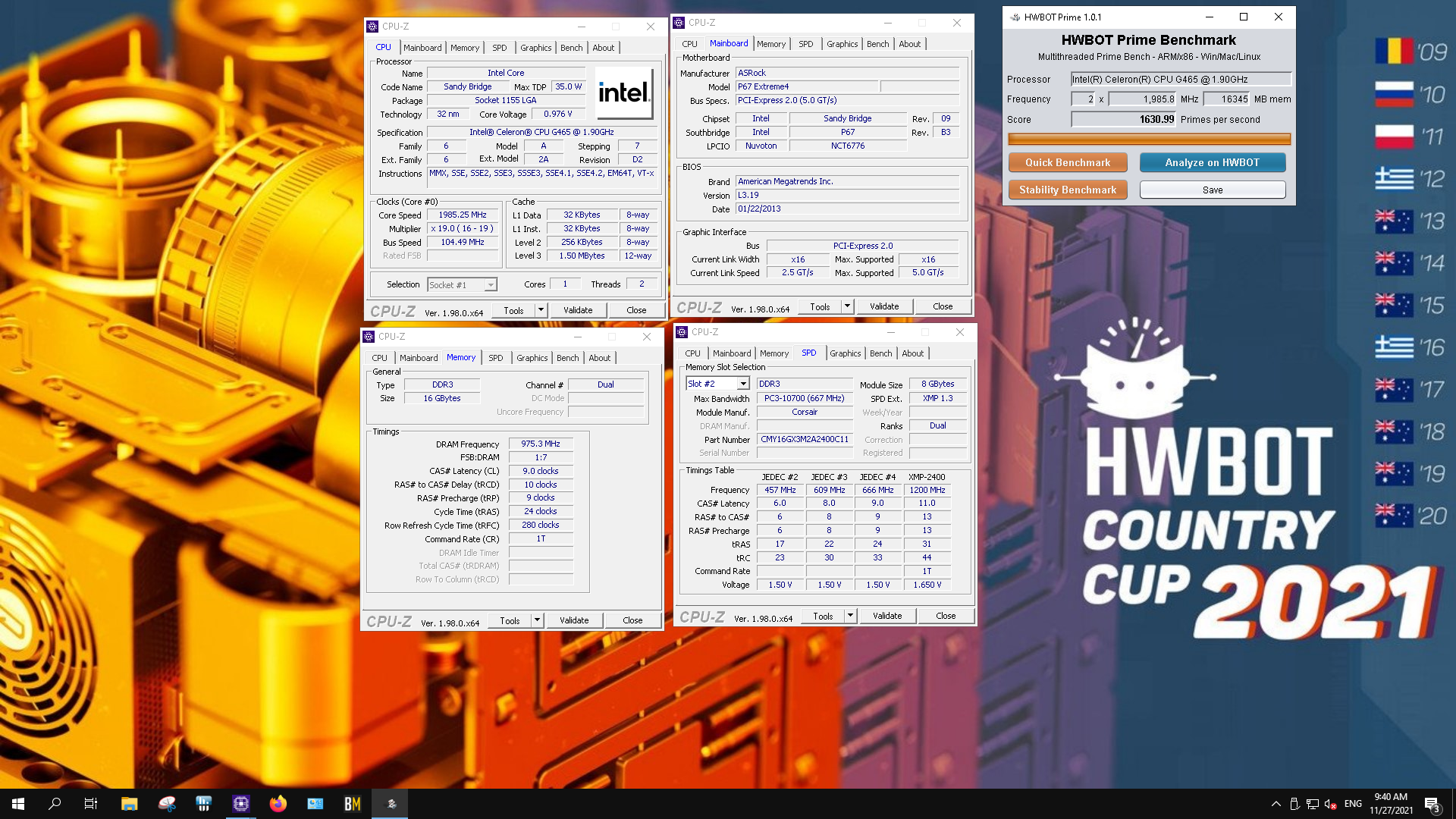Screen dimensions: 1456x819
Task: Open the Socket #1 selection dropdown
Action: point(491,285)
